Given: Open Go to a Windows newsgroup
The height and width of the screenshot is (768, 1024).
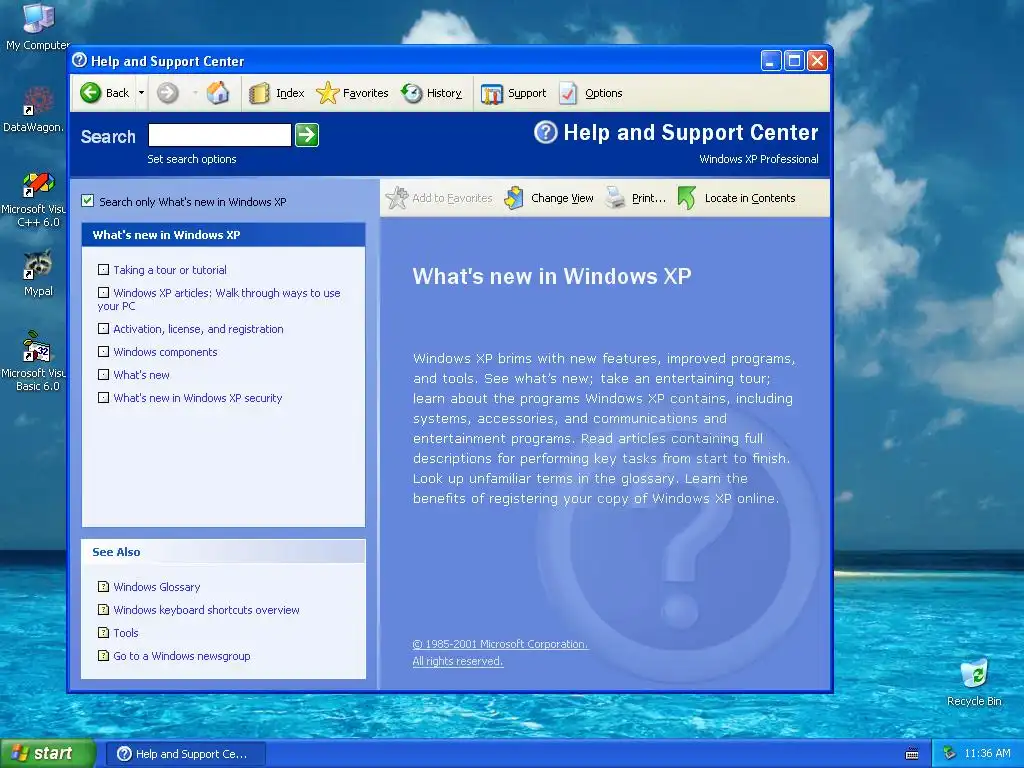Looking at the screenshot, I should (x=182, y=656).
